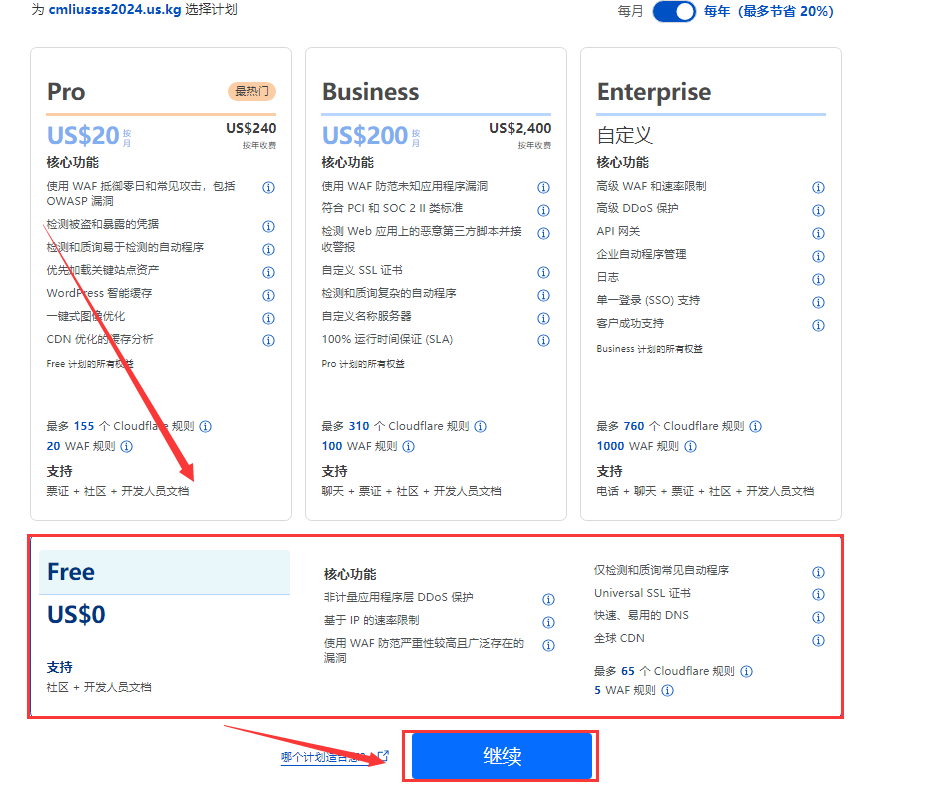This screenshot has height=792, width=945.
Task: Click info icon beside WordPress 智能缓存
Action: [268, 296]
